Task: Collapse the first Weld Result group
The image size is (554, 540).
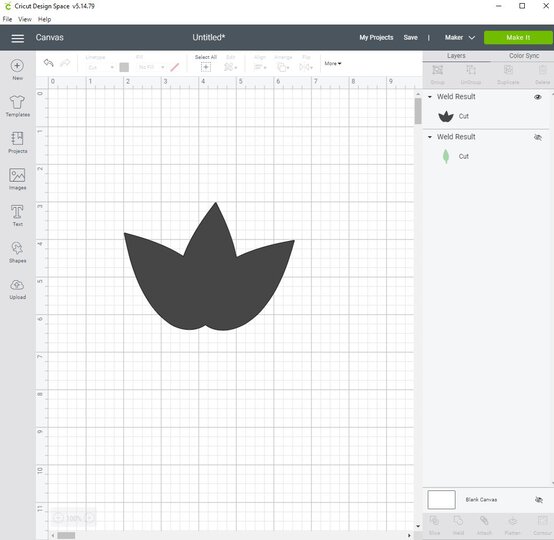Action: tap(430, 97)
